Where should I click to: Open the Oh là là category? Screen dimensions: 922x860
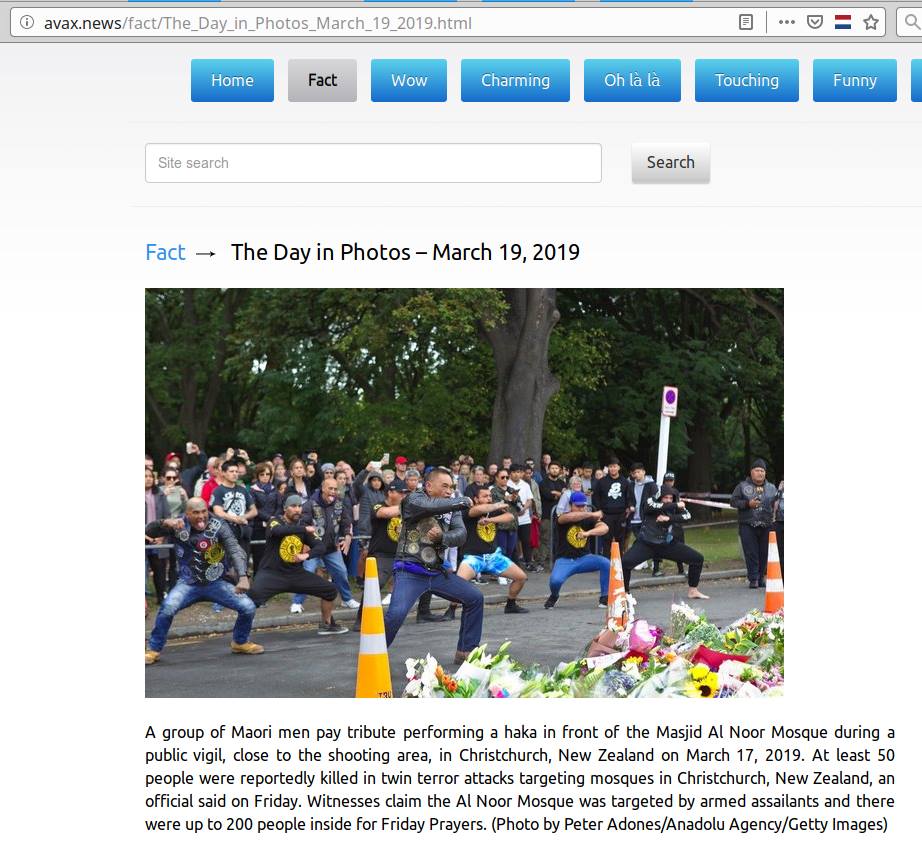(x=632, y=80)
